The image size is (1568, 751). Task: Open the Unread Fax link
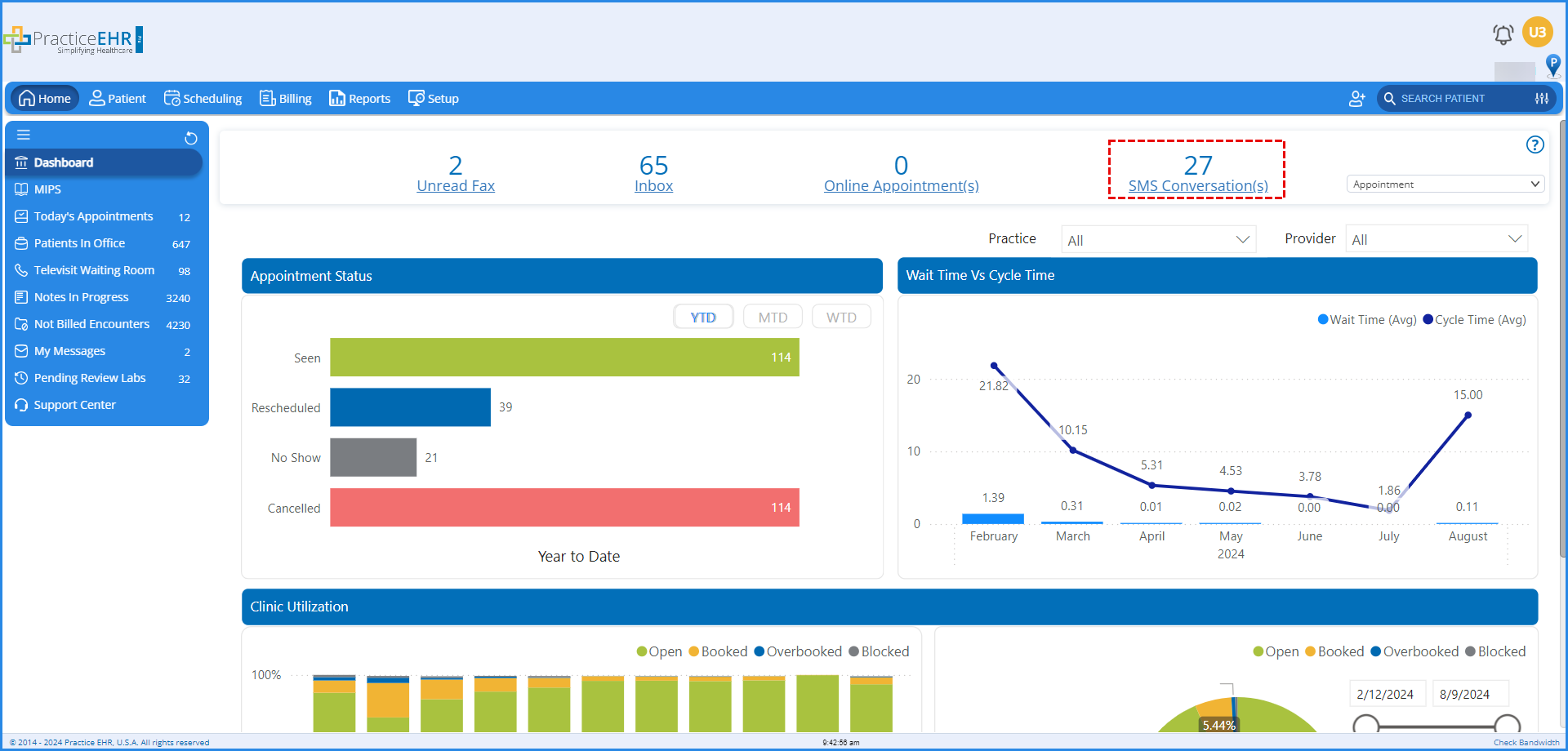coord(456,186)
